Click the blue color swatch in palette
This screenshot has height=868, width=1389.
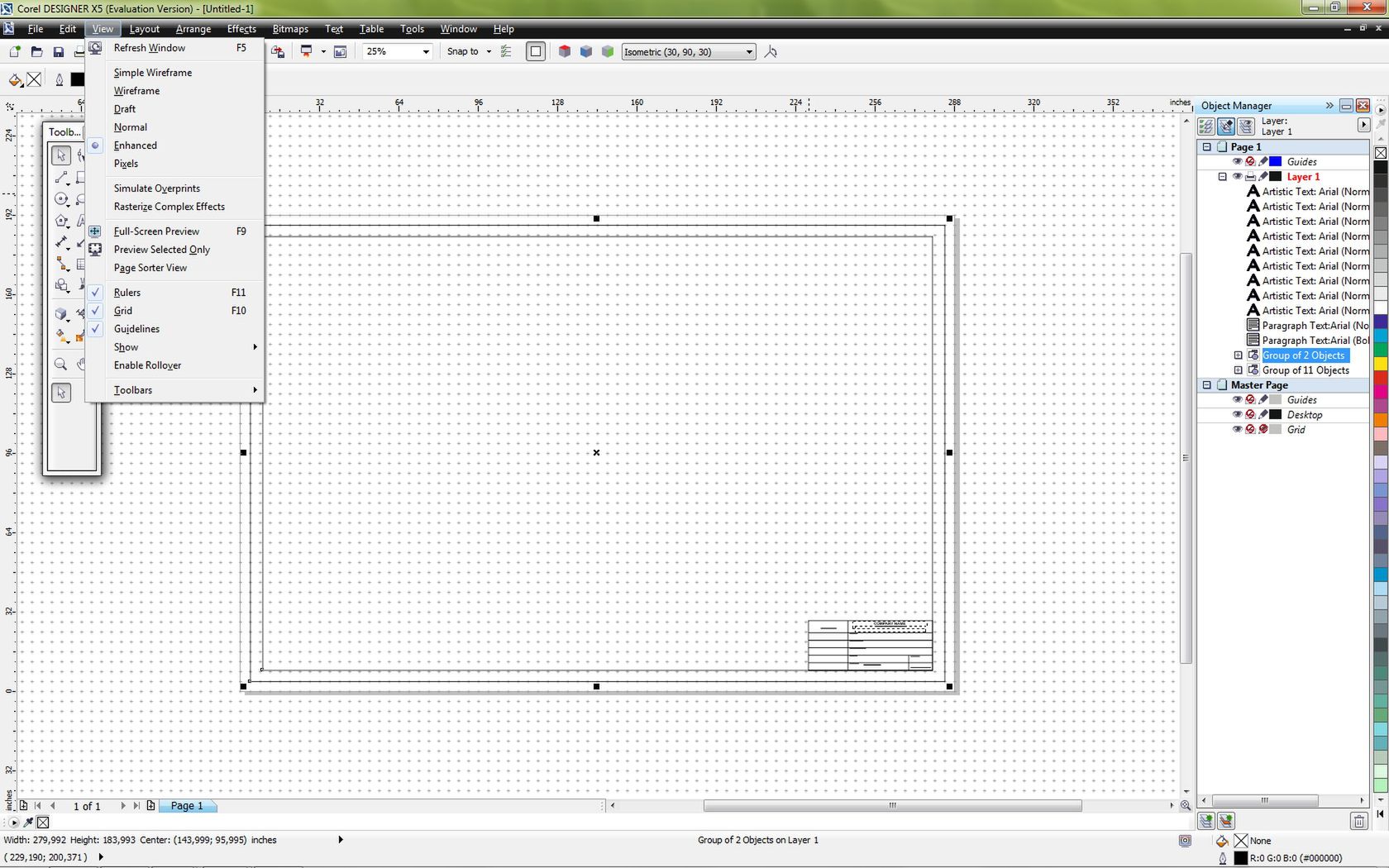click(1381, 321)
